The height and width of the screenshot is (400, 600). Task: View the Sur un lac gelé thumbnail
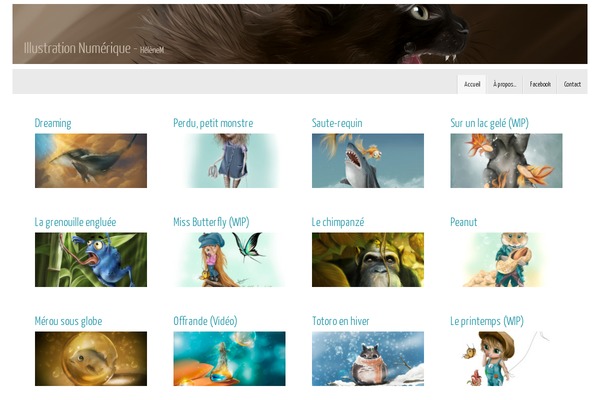click(x=506, y=160)
